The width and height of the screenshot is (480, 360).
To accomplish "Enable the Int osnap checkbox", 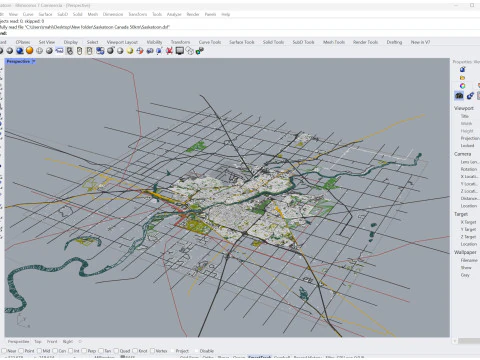I will [70, 351].
